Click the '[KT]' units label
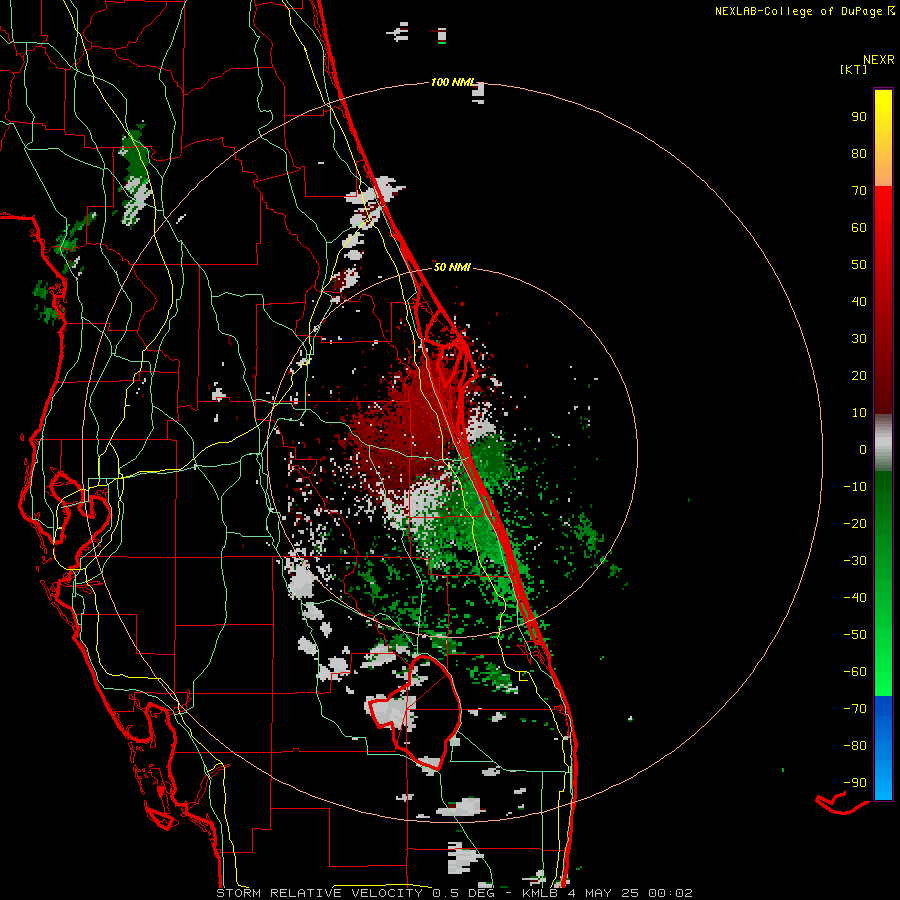900x900 pixels. tap(854, 69)
